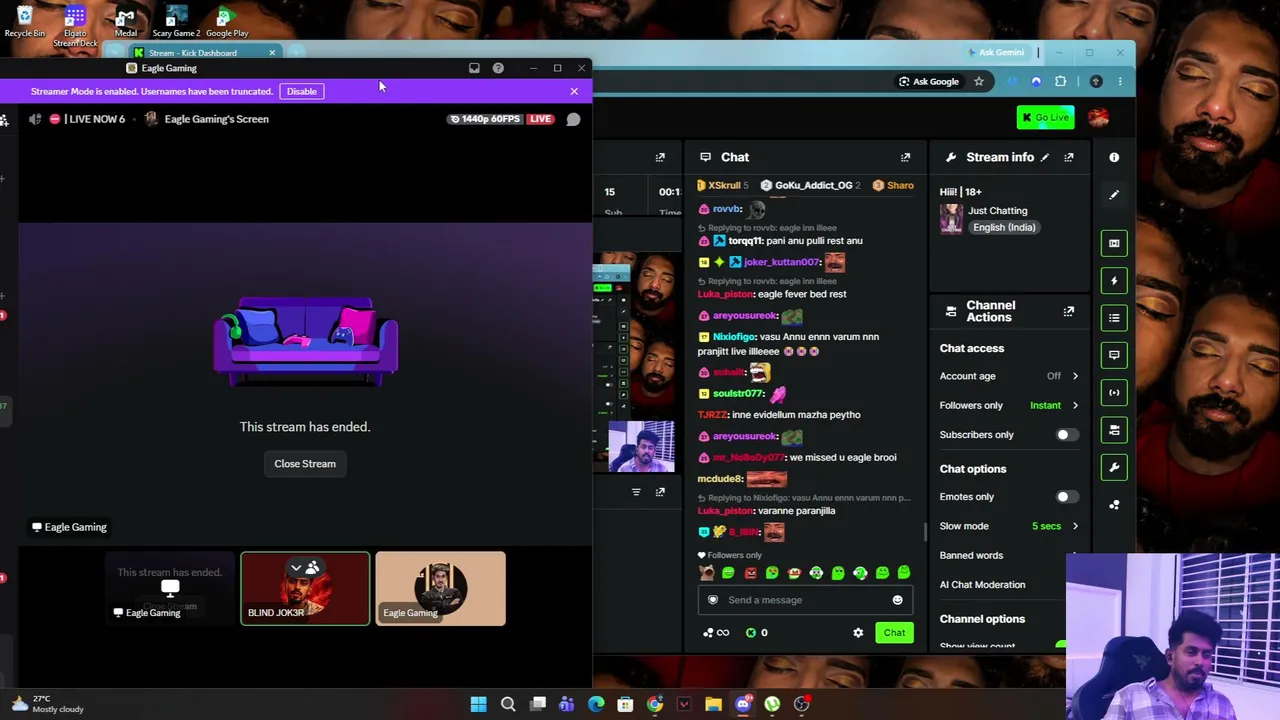
Task: Open Banned words settings
Action: coord(1009,555)
